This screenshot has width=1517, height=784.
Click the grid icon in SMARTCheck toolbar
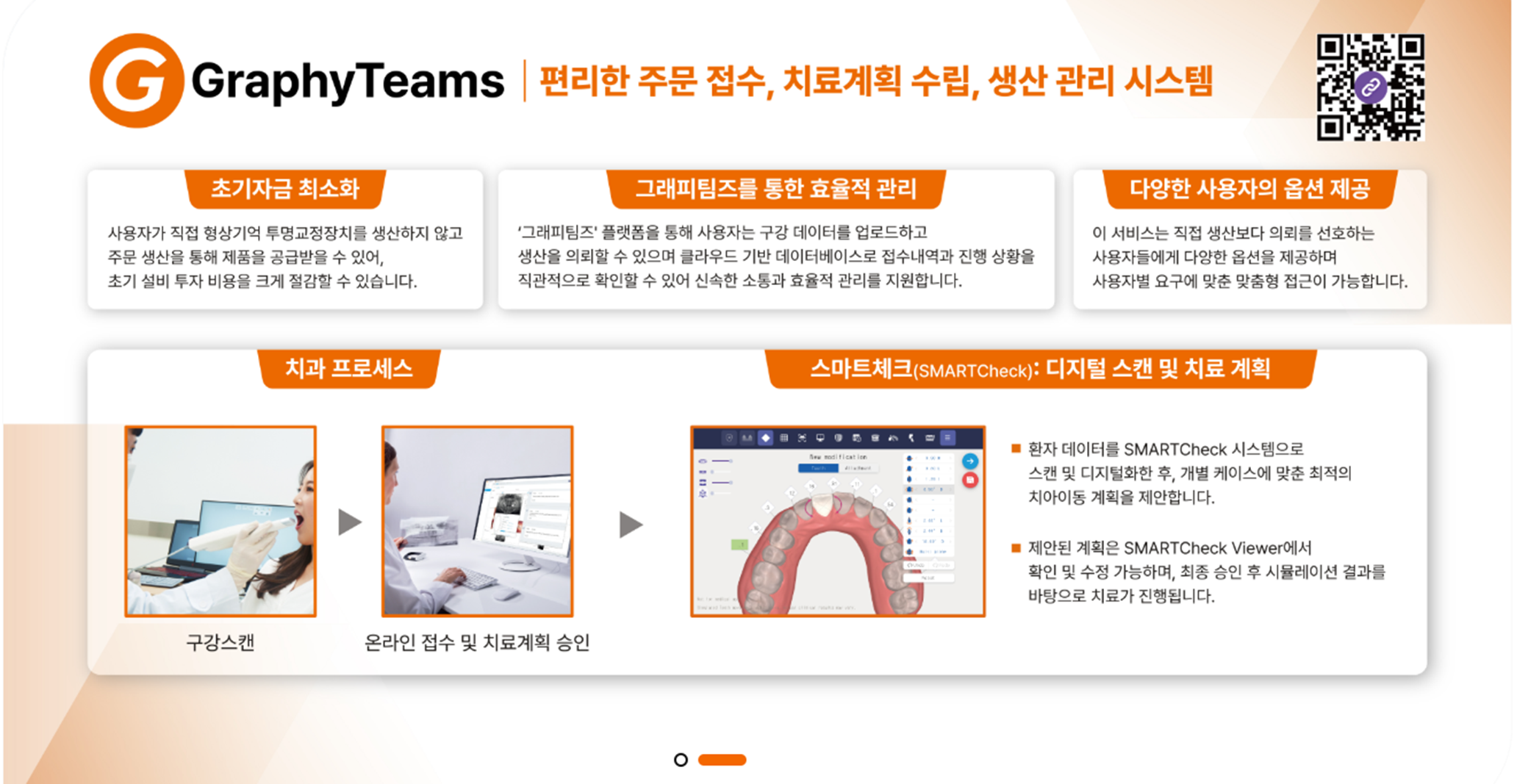[783, 438]
